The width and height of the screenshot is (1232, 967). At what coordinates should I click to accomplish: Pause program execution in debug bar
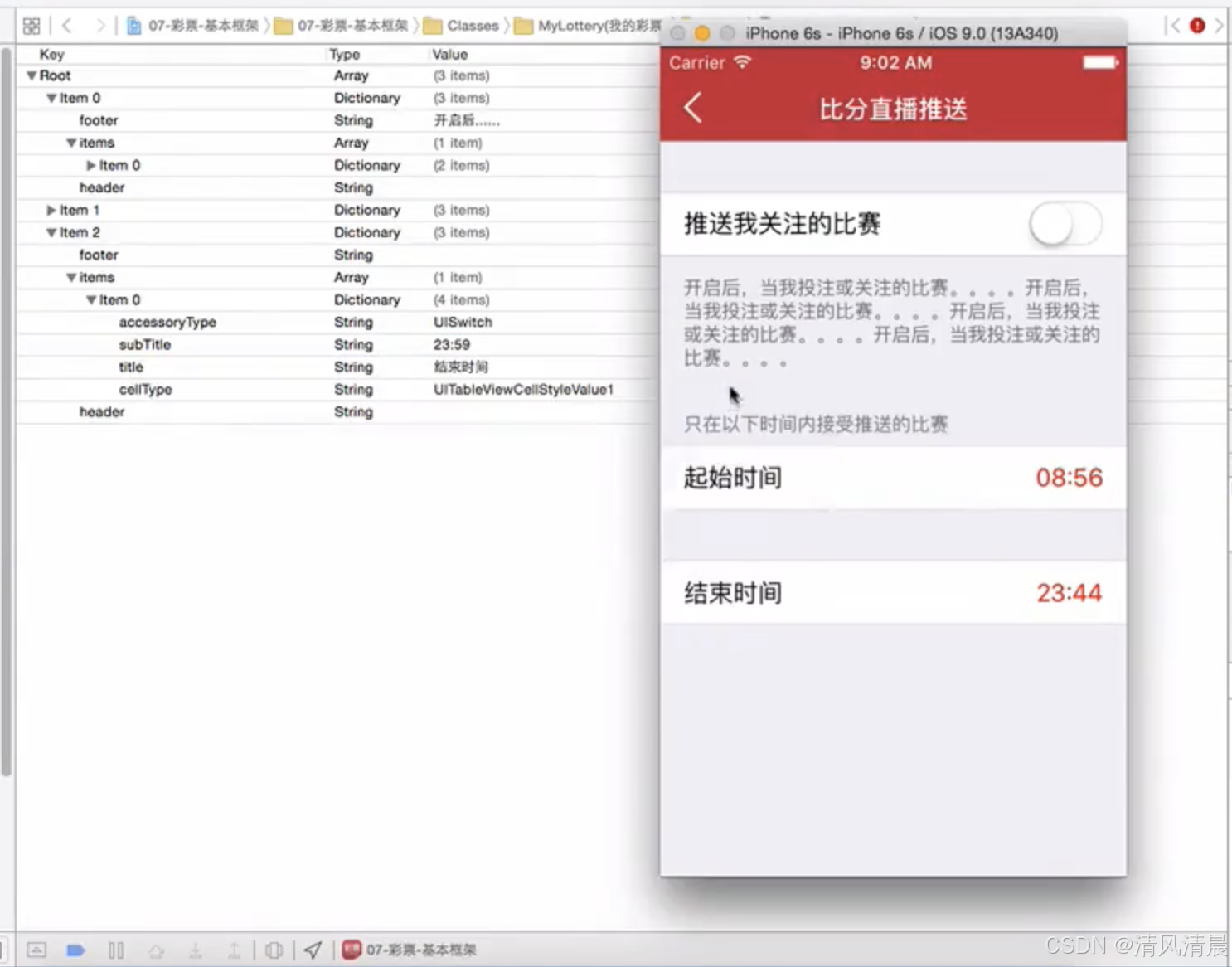pyautogui.click(x=116, y=950)
